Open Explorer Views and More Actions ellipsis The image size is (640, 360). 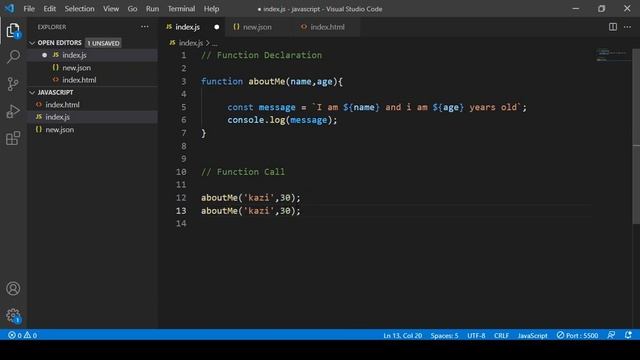[x=144, y=27]
